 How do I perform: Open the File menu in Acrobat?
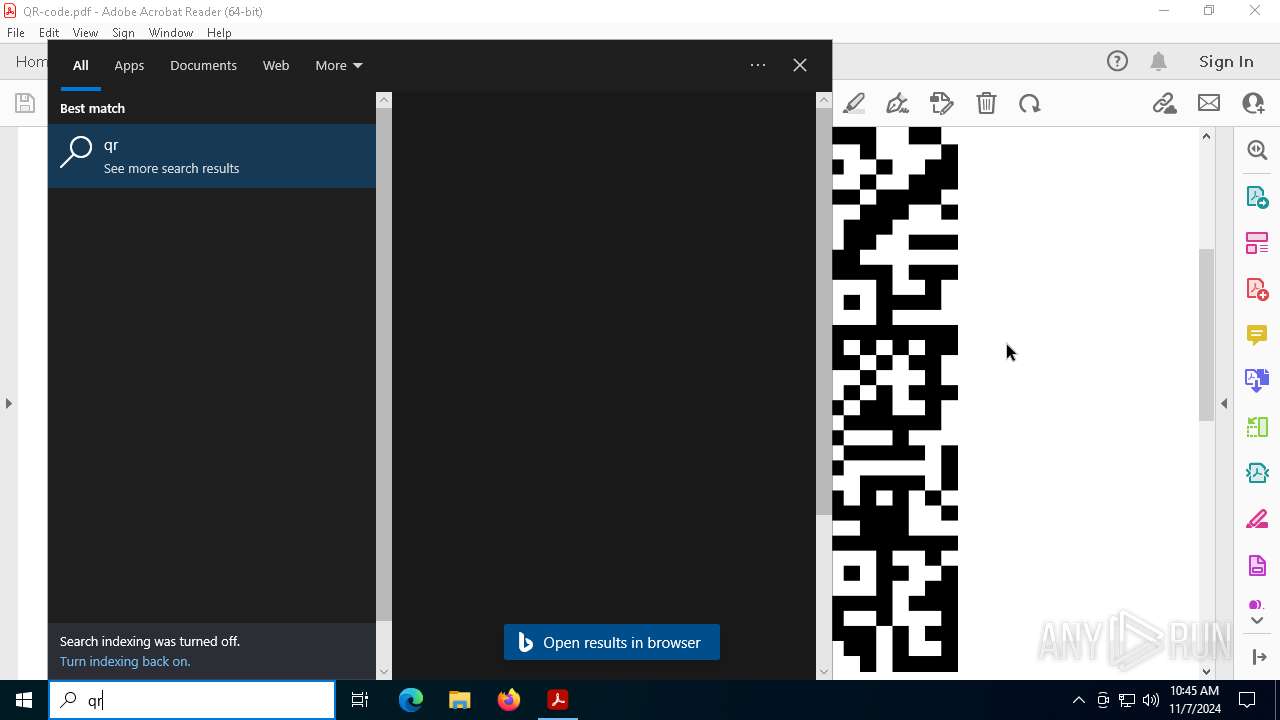[x=16, y=32]
